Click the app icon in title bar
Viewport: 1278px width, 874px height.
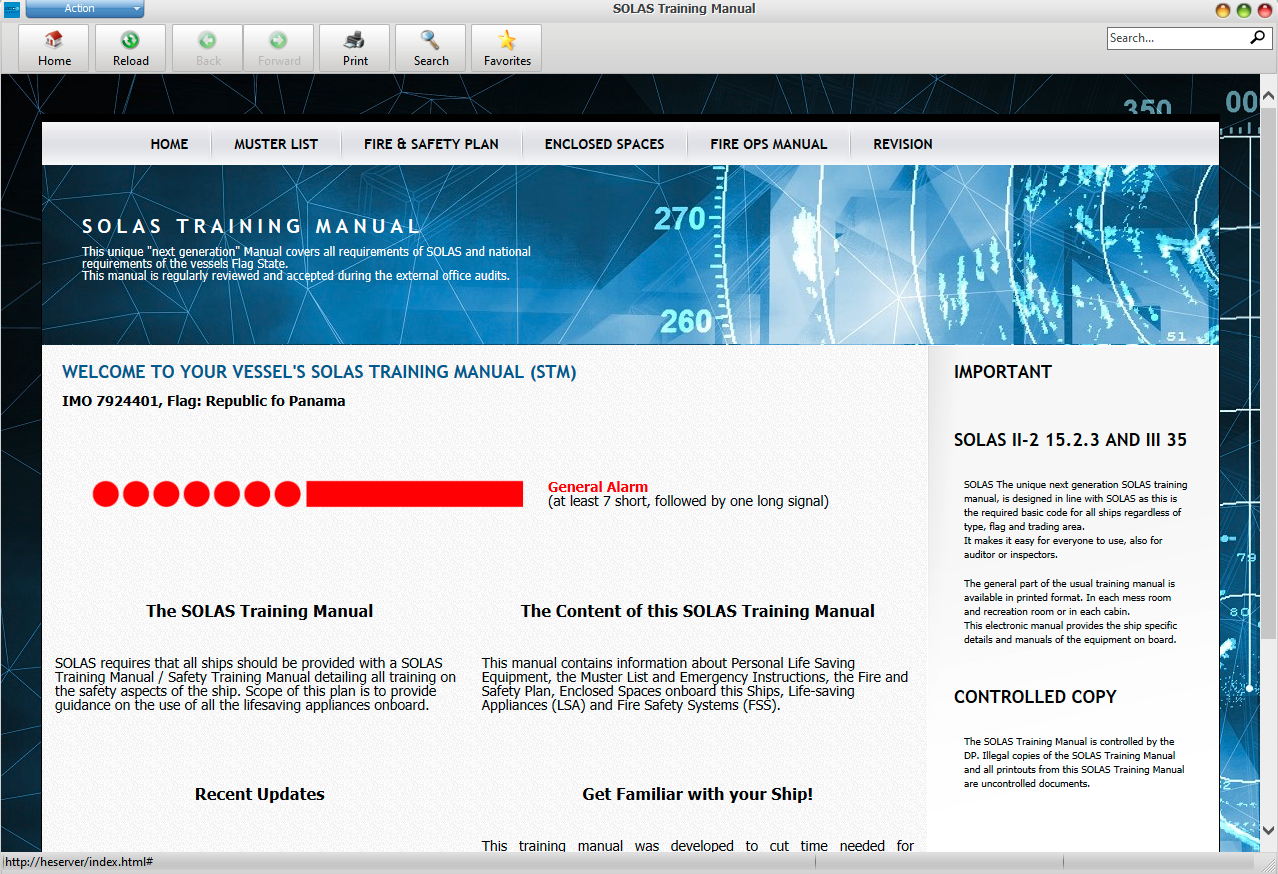(x=12, y=10)
